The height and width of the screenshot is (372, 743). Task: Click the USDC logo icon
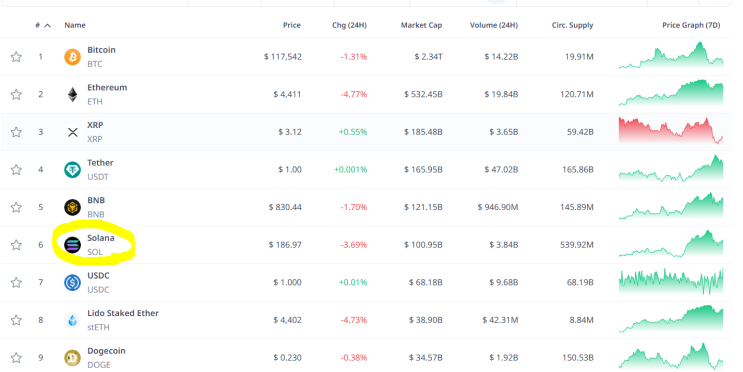72,282
